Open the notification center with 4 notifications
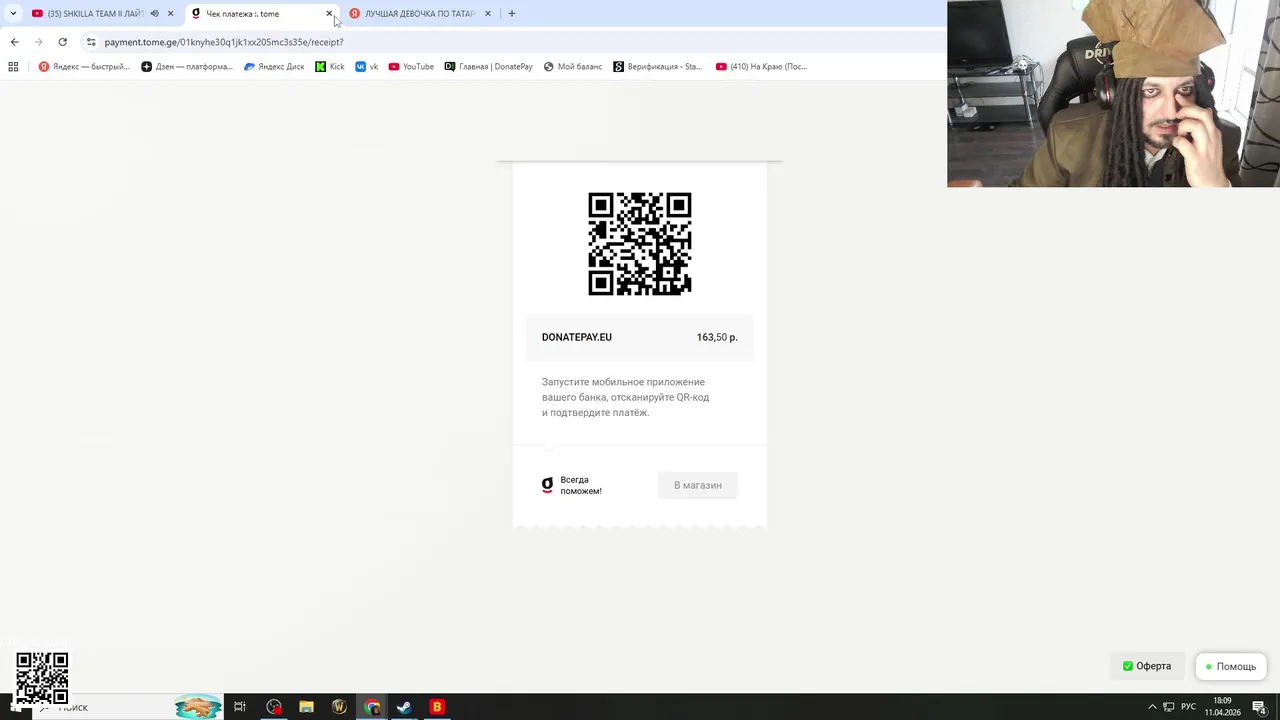 coord(1260,707)
